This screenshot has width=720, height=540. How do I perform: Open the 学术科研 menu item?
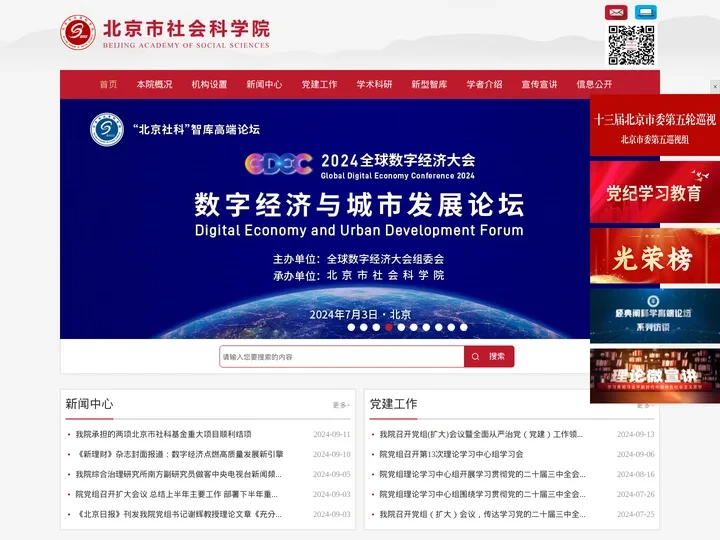pos(375,84)
